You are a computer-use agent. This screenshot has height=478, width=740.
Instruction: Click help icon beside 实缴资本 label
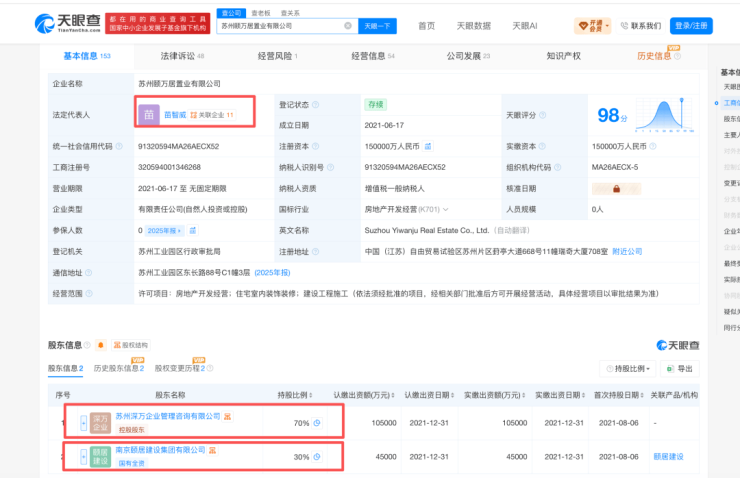(542, 146)
